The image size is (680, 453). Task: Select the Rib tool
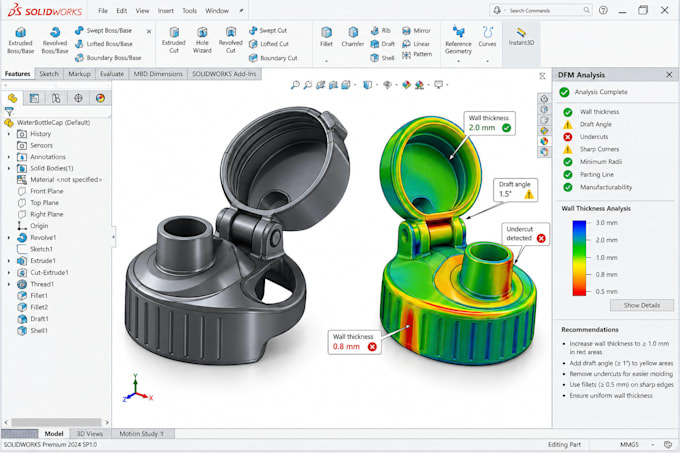(x=381, y=30)
